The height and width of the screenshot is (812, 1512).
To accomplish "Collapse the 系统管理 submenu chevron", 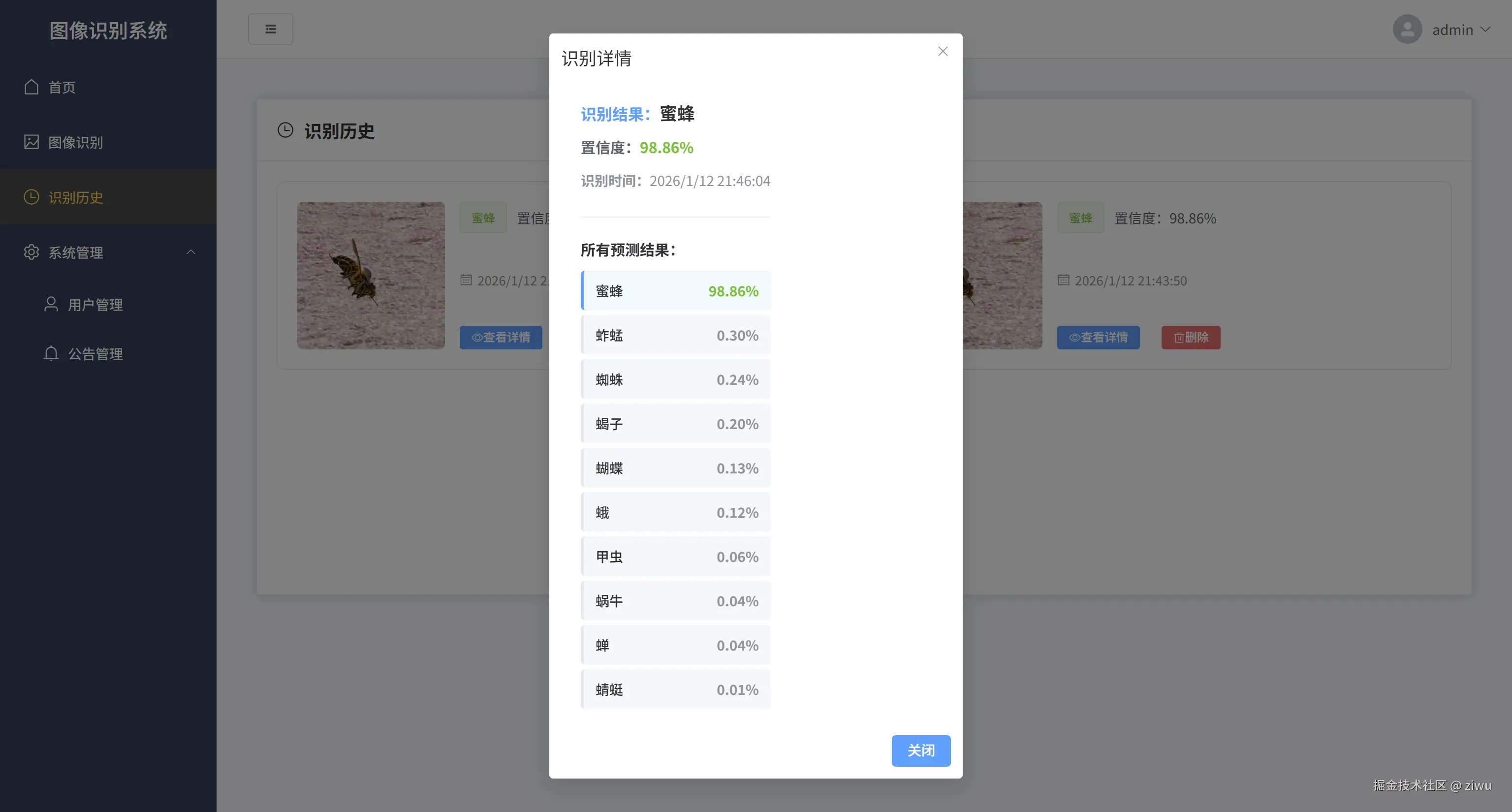I will click(191, 251).
